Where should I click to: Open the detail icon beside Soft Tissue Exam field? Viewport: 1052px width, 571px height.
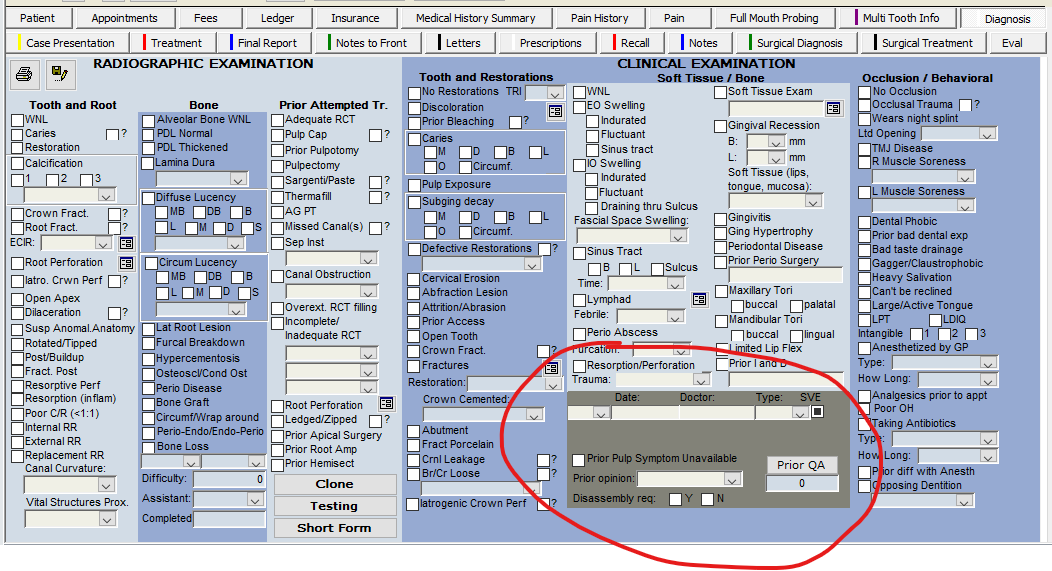click(x=834, y=108)
